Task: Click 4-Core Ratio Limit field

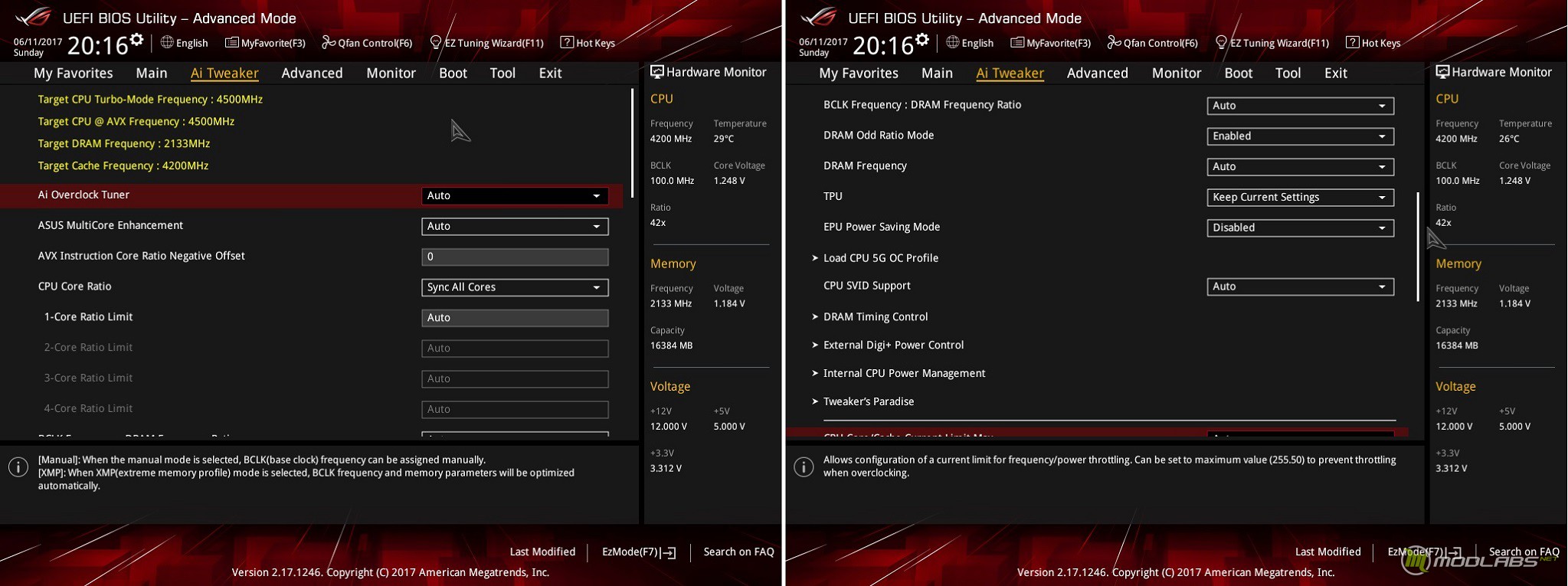Action: click(x=515, y=410)
